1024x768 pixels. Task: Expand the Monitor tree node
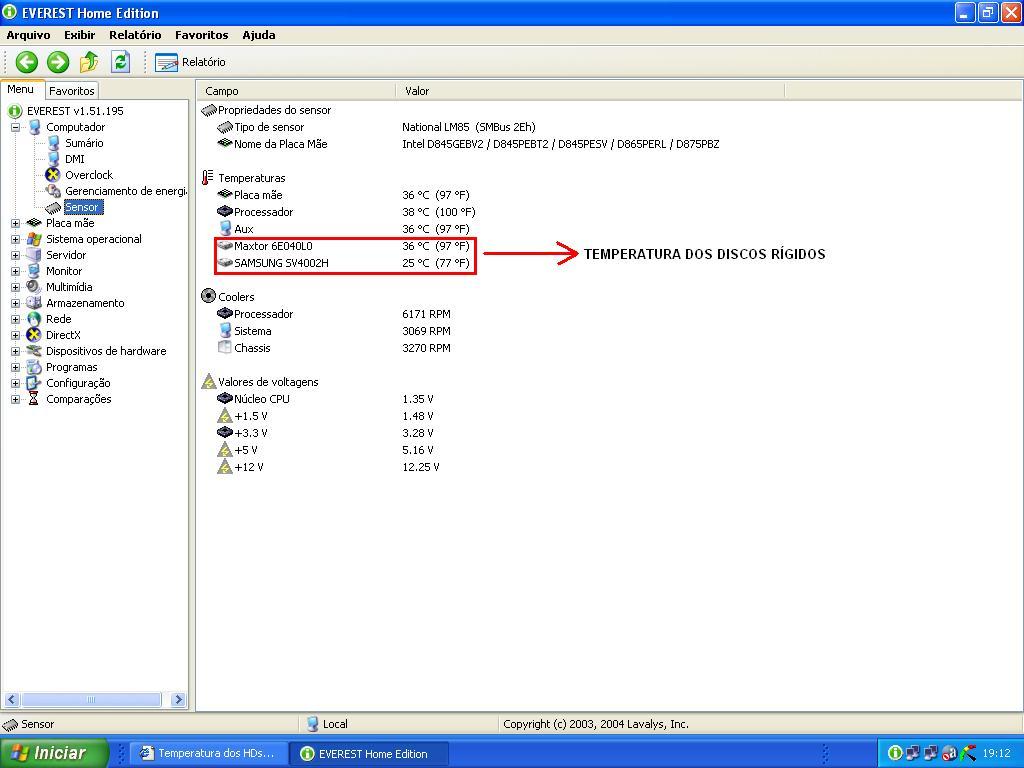(x=16, y=272)
